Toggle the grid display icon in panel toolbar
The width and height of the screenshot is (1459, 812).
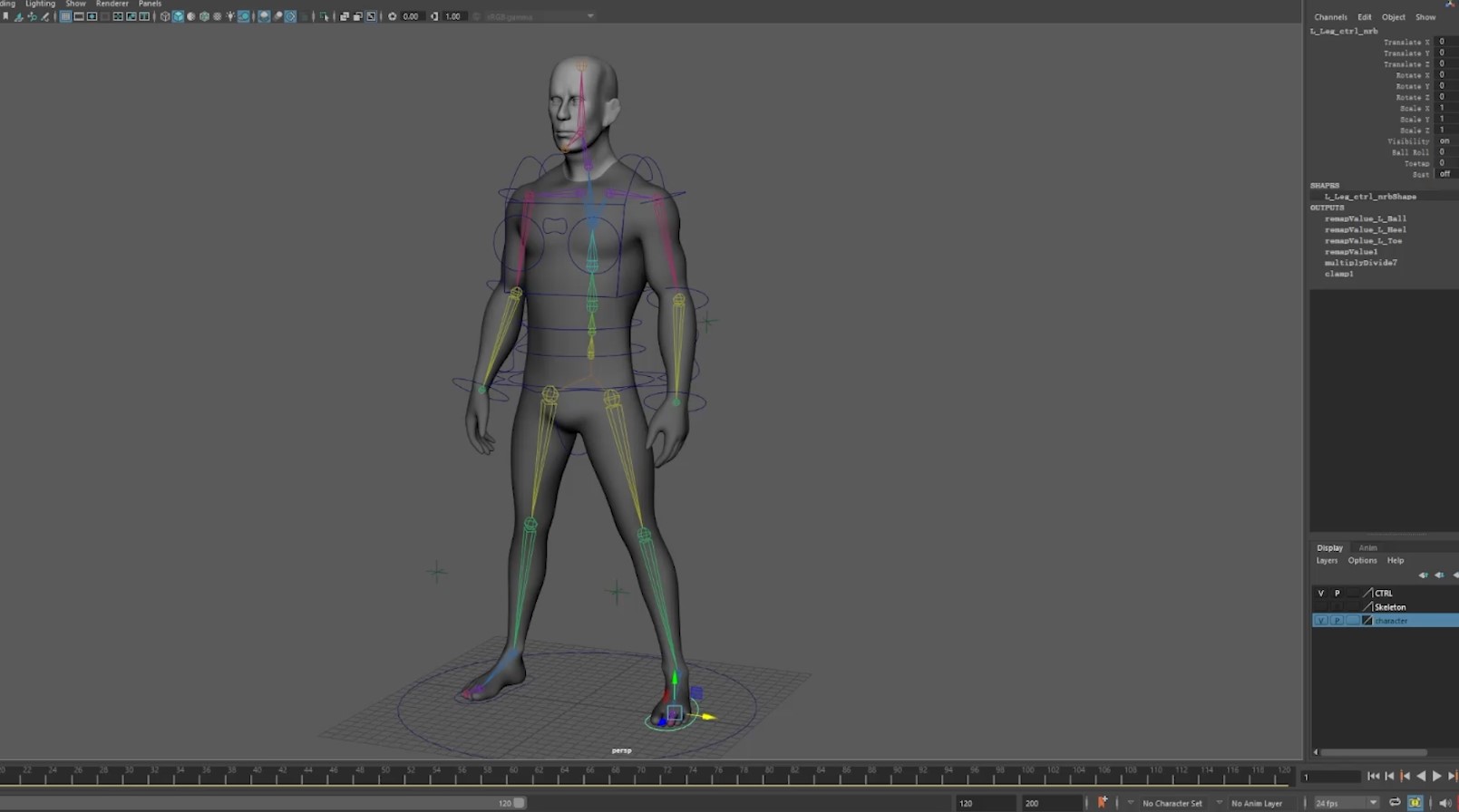pos(65,16)
